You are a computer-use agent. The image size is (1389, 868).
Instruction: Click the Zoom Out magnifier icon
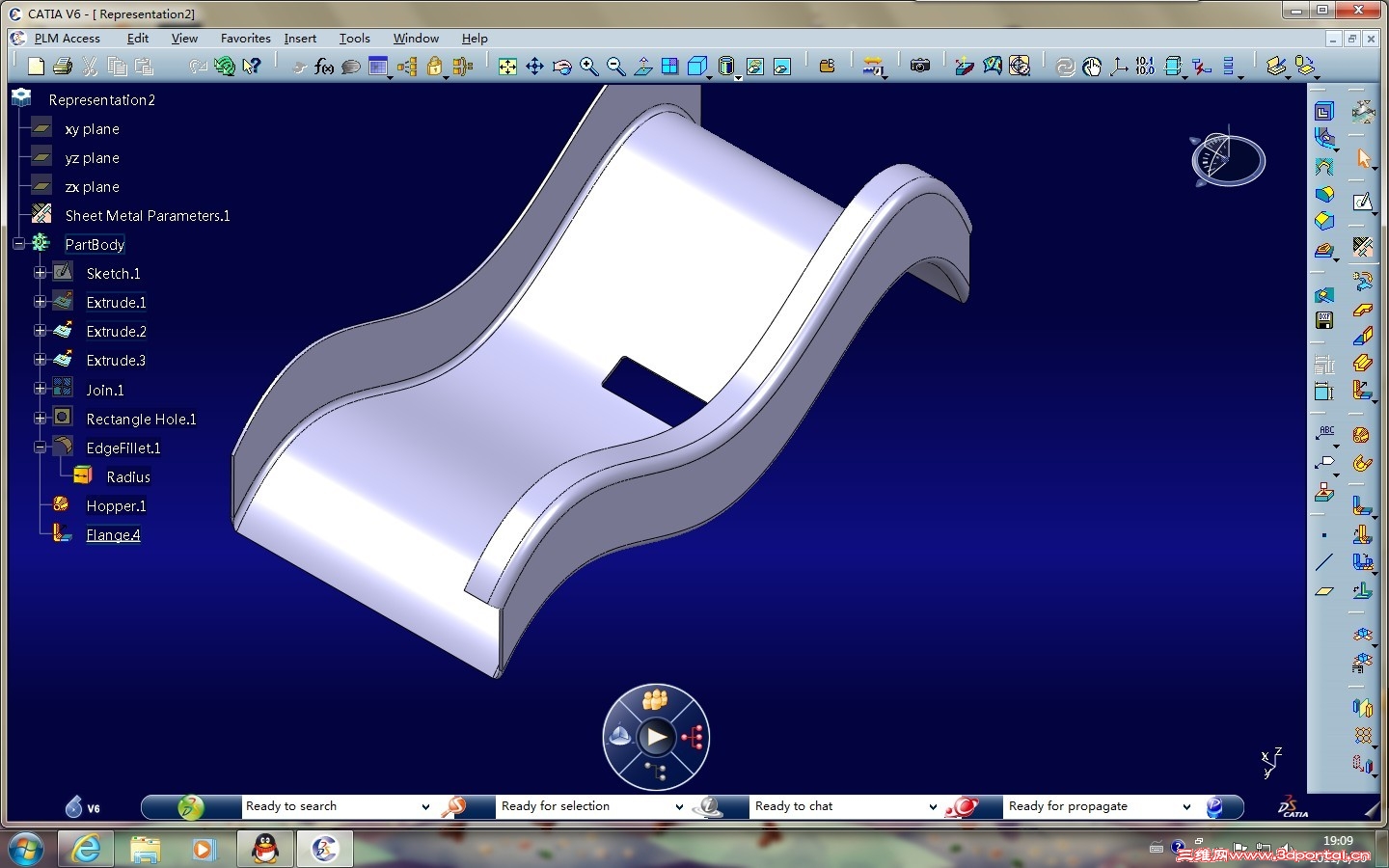coord(615,66)
